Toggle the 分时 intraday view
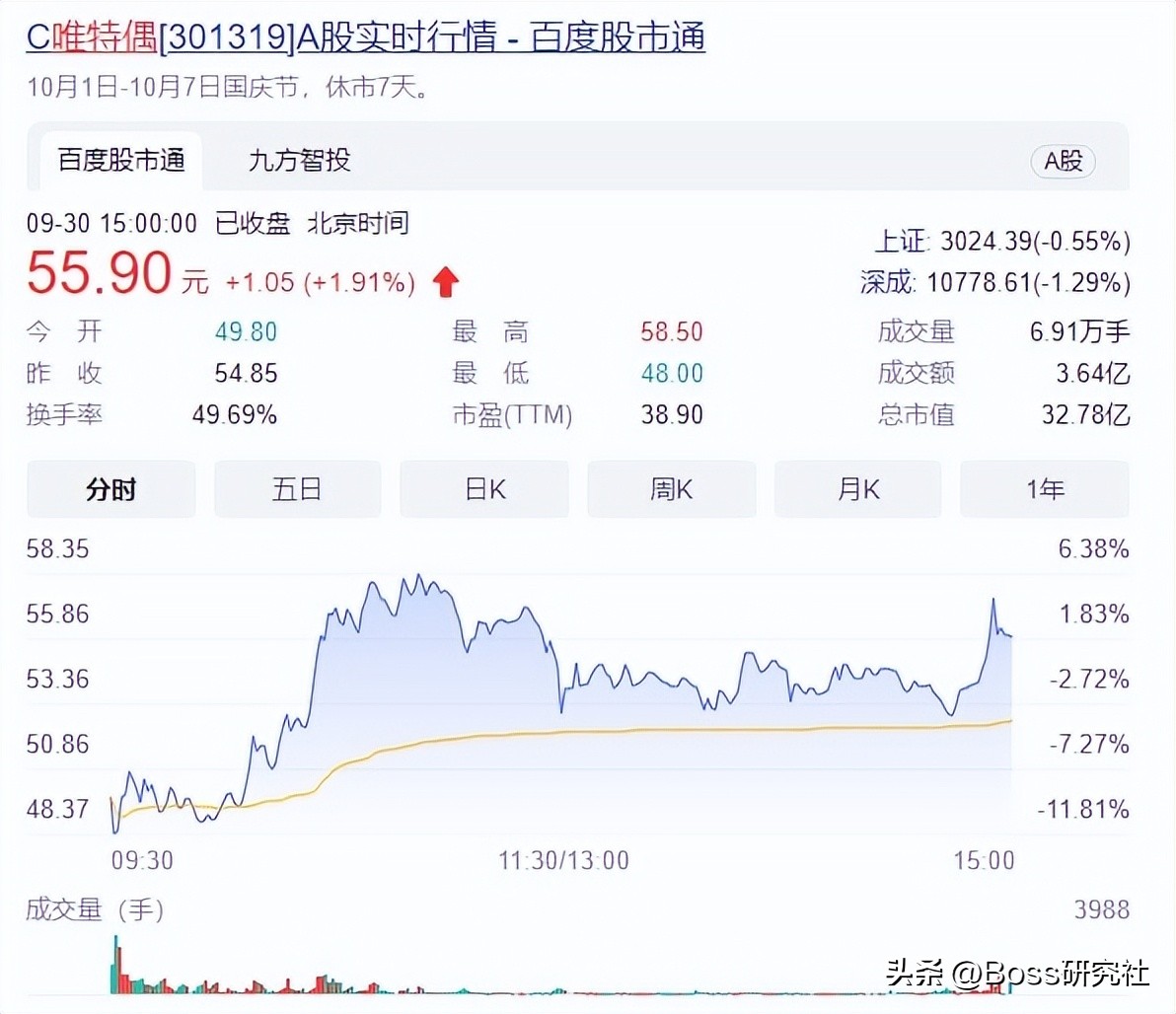The height and width of the screenshot is (1014, 1176). [110, 488]
